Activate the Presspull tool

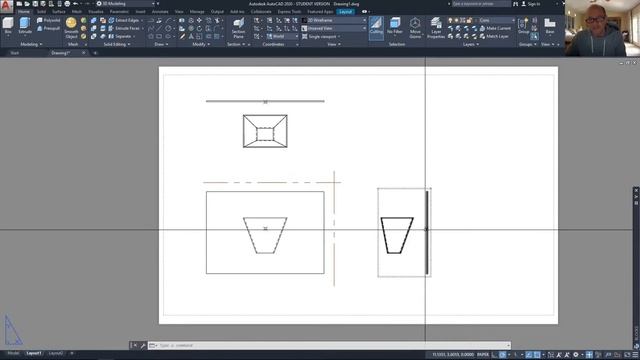(48, 28)
